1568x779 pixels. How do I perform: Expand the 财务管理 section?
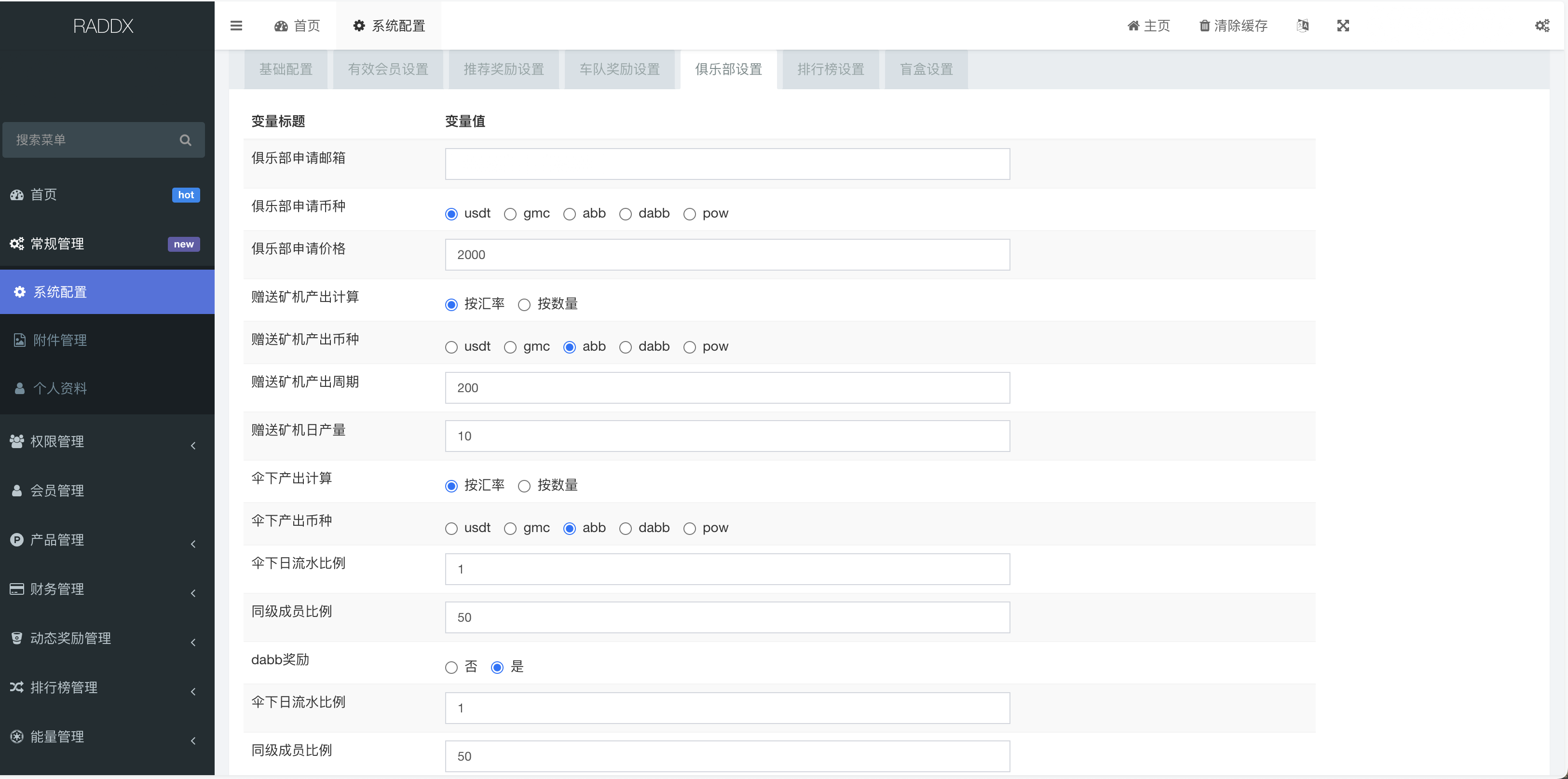58,588
